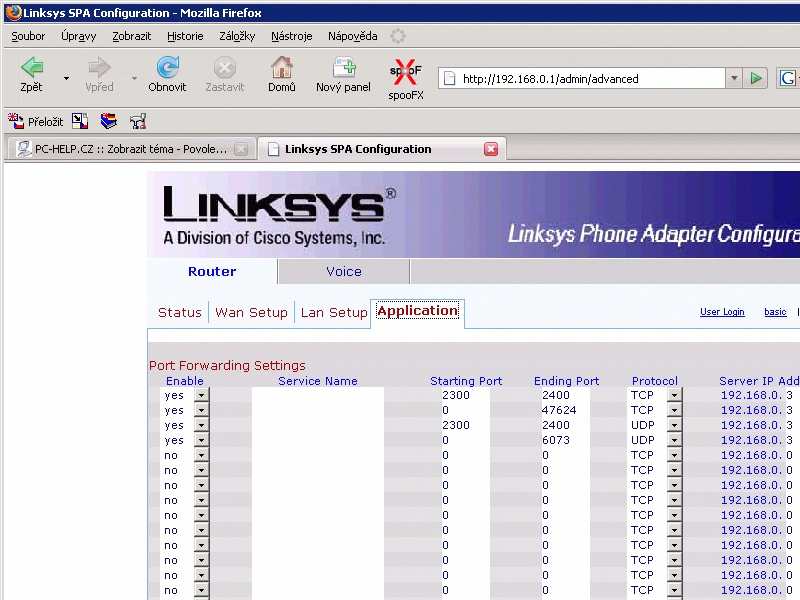Click the Firefox logo in title bar
The height and width of the screenshot is (600, 800).
14,12
